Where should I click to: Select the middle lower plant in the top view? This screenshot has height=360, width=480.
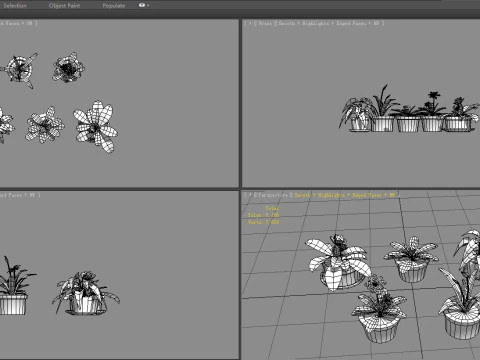pyautogui.click(x=45, y=125)
